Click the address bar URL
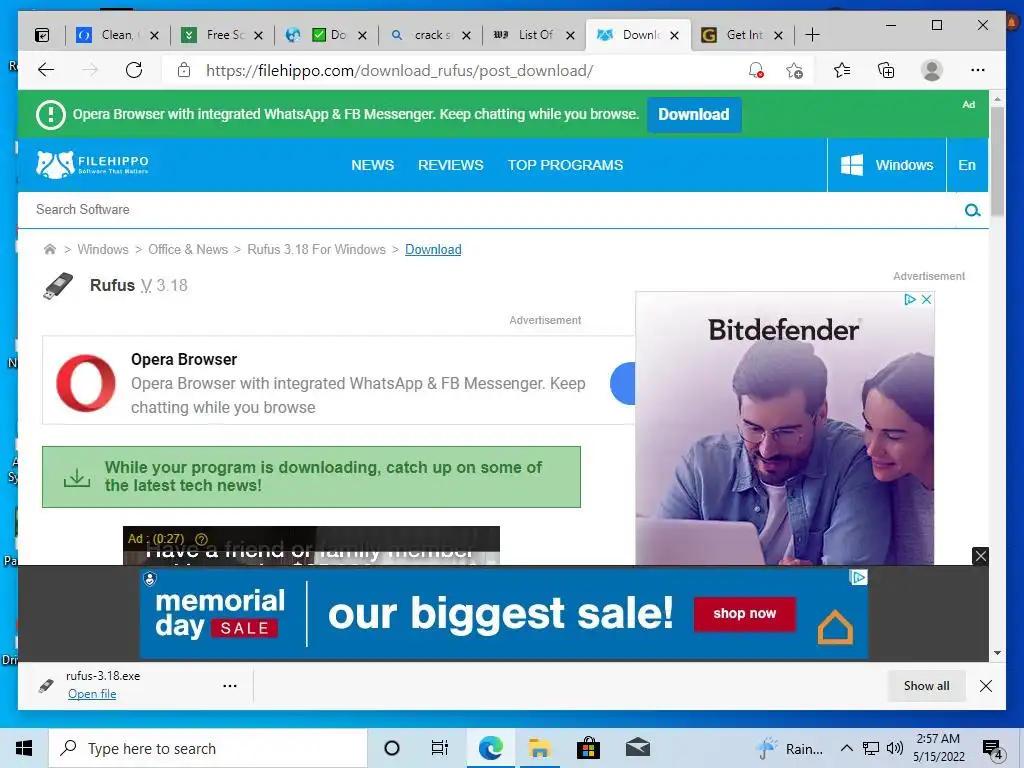Image resolution: width=1024 pixels, height=768 pixels. [400, 71]
